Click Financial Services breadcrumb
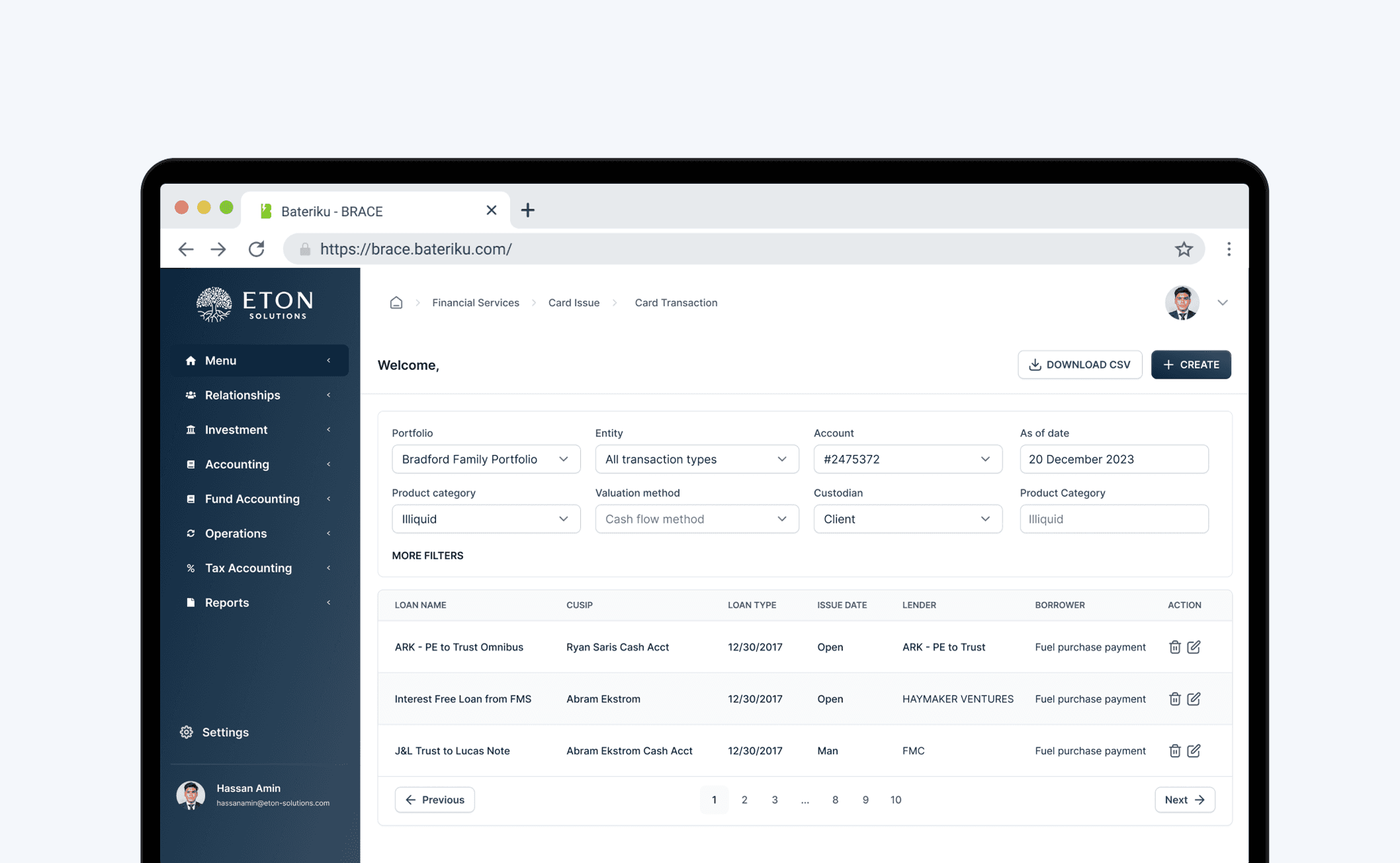 tap(476, 302)
